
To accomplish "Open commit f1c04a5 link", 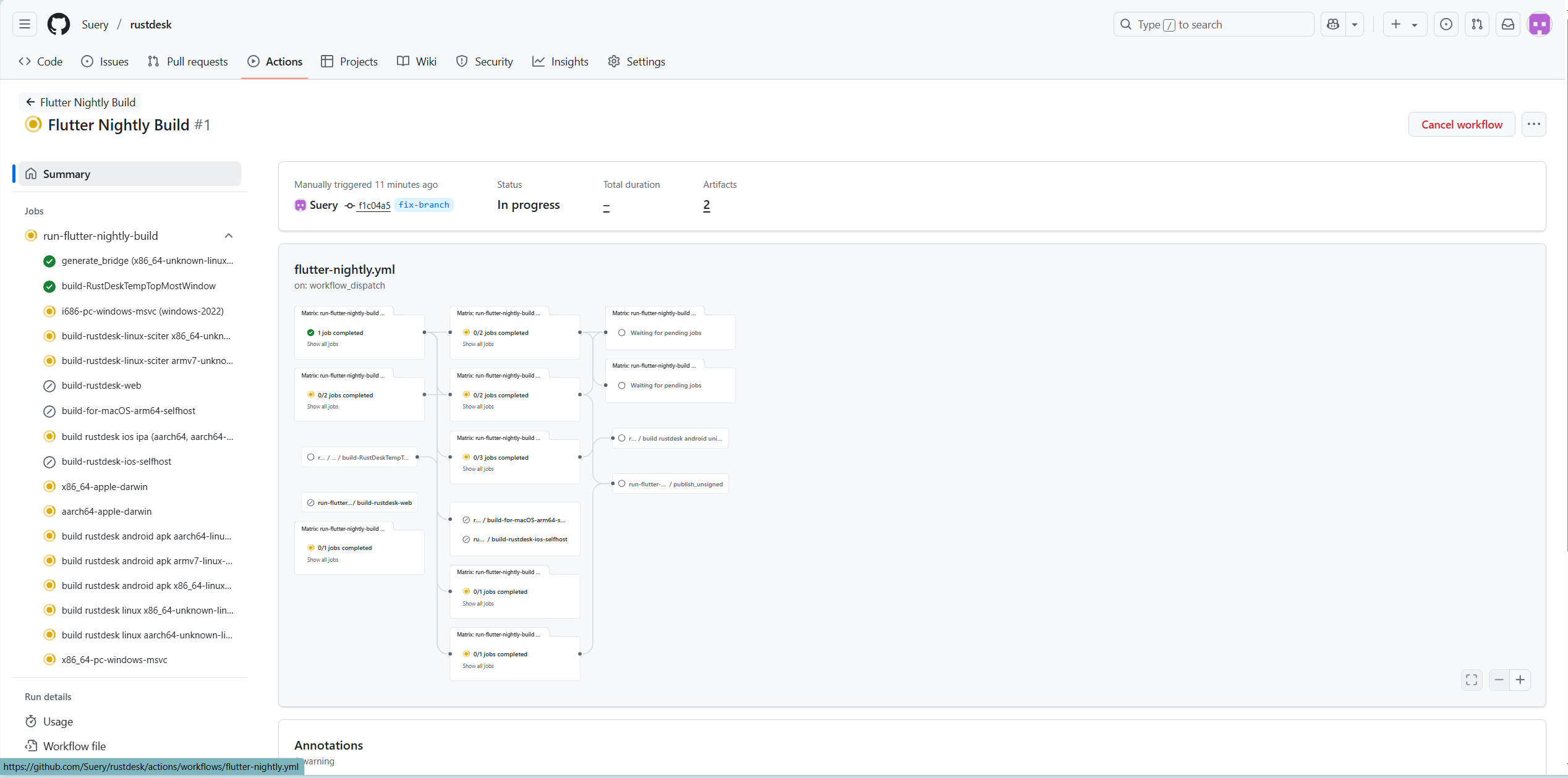I will click(374, 205).
